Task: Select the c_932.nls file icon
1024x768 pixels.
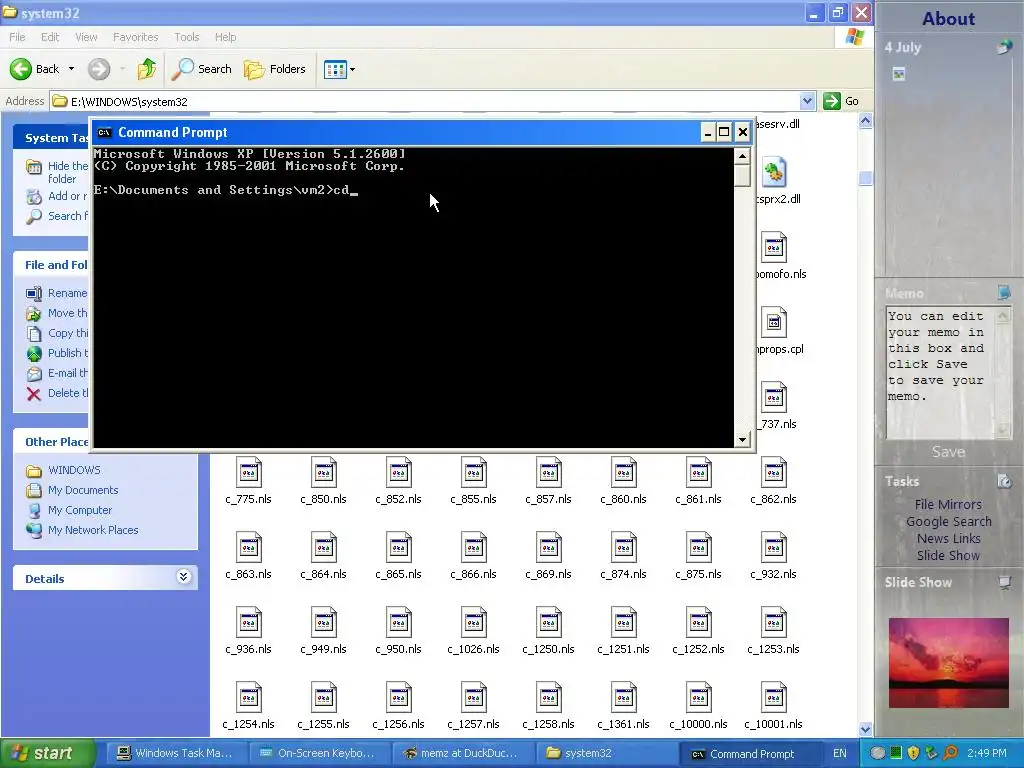Action: [x=774, y=547]
